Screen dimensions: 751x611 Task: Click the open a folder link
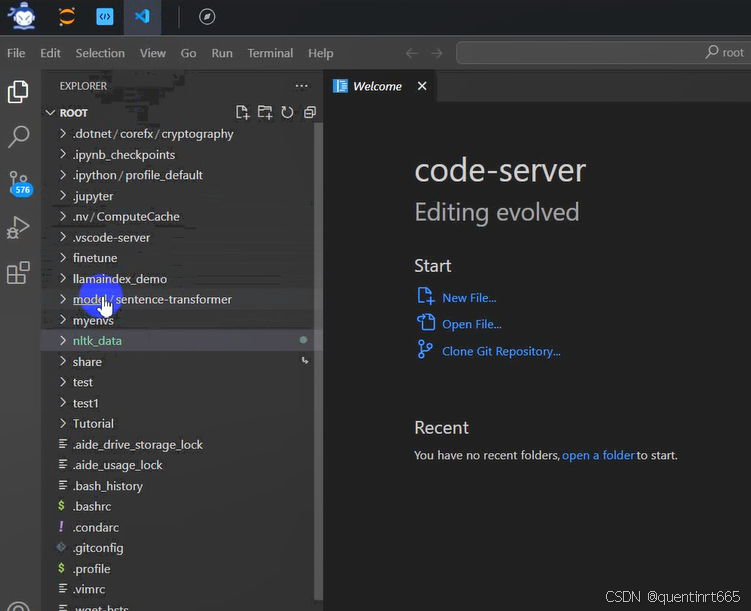(598, 455)
